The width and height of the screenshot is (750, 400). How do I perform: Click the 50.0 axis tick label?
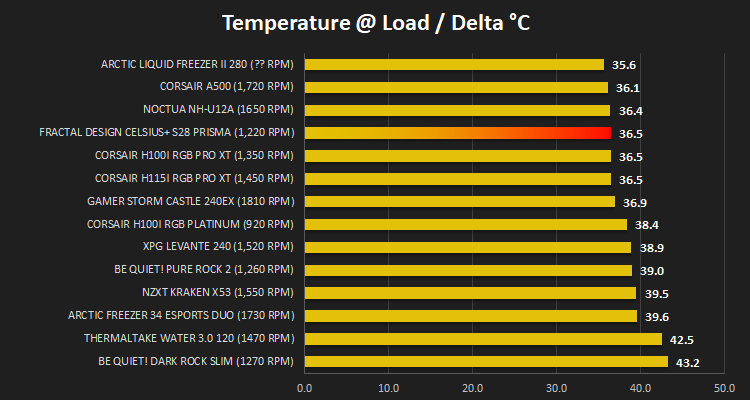tap(724, 387)
